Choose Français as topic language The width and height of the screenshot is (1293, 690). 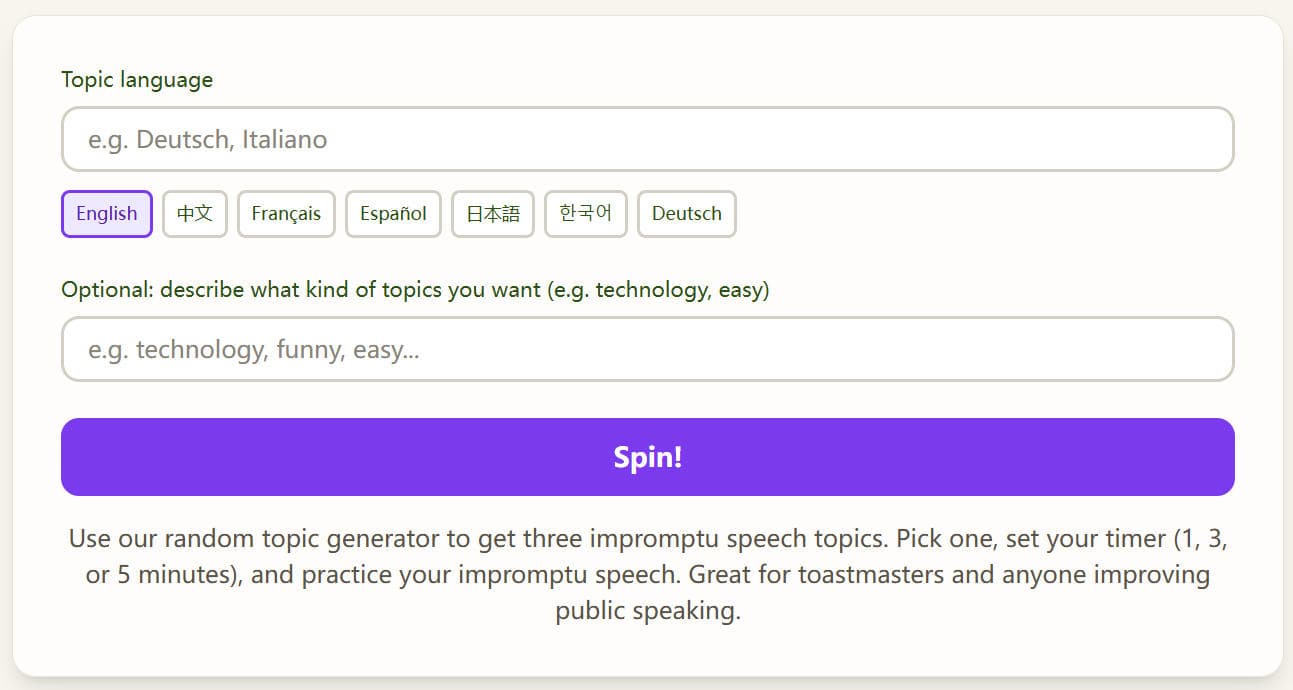point(286,213)
